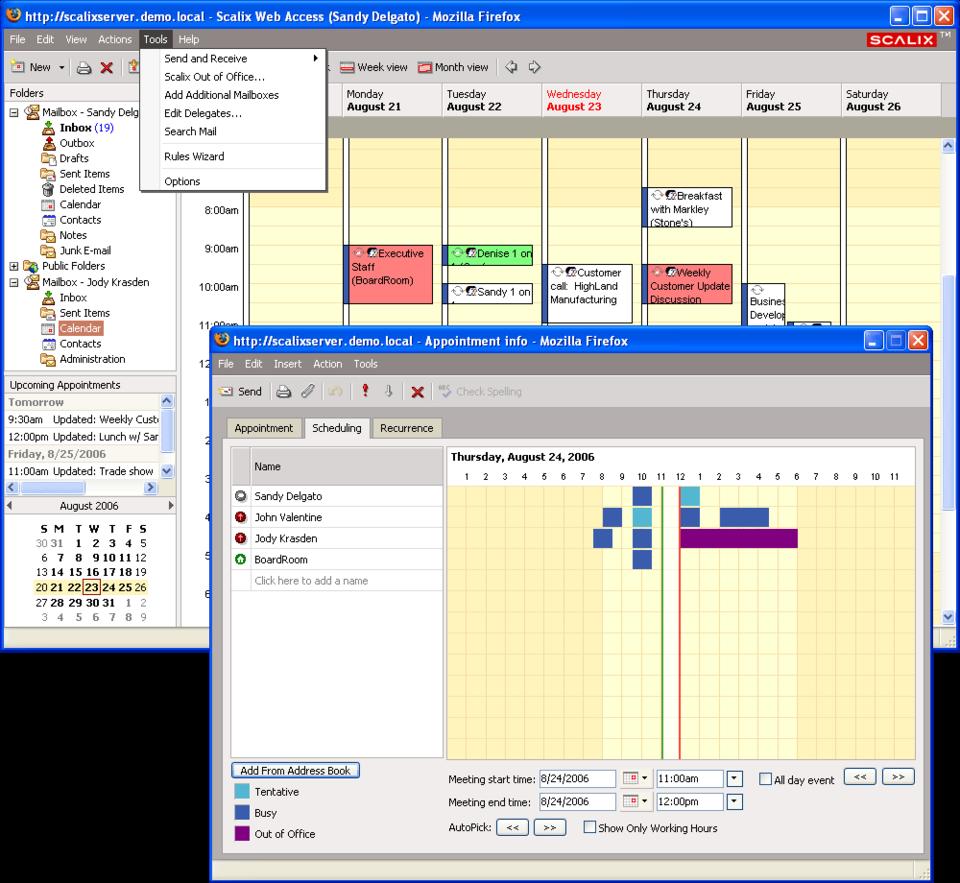
Task: Set low importance with the down arrow icon
Action: tap(389, 392)
